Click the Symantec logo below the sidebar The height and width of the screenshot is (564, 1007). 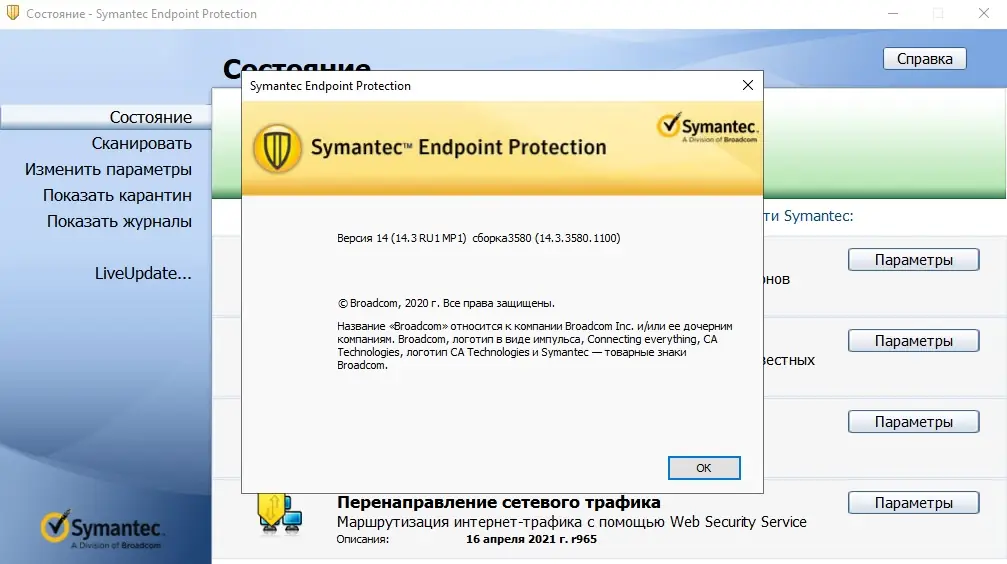(103, 531)
